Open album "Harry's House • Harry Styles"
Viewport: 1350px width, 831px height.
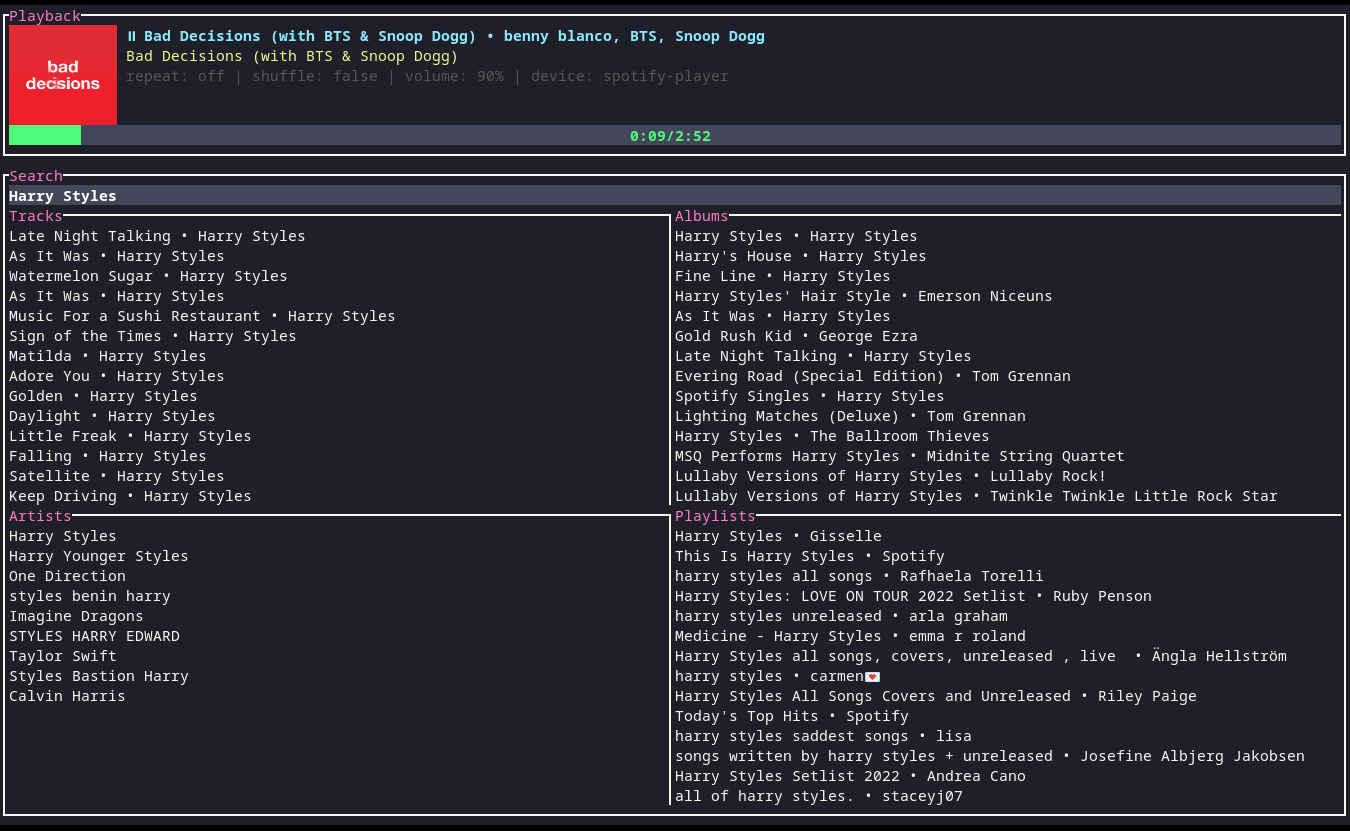point(801,256)
